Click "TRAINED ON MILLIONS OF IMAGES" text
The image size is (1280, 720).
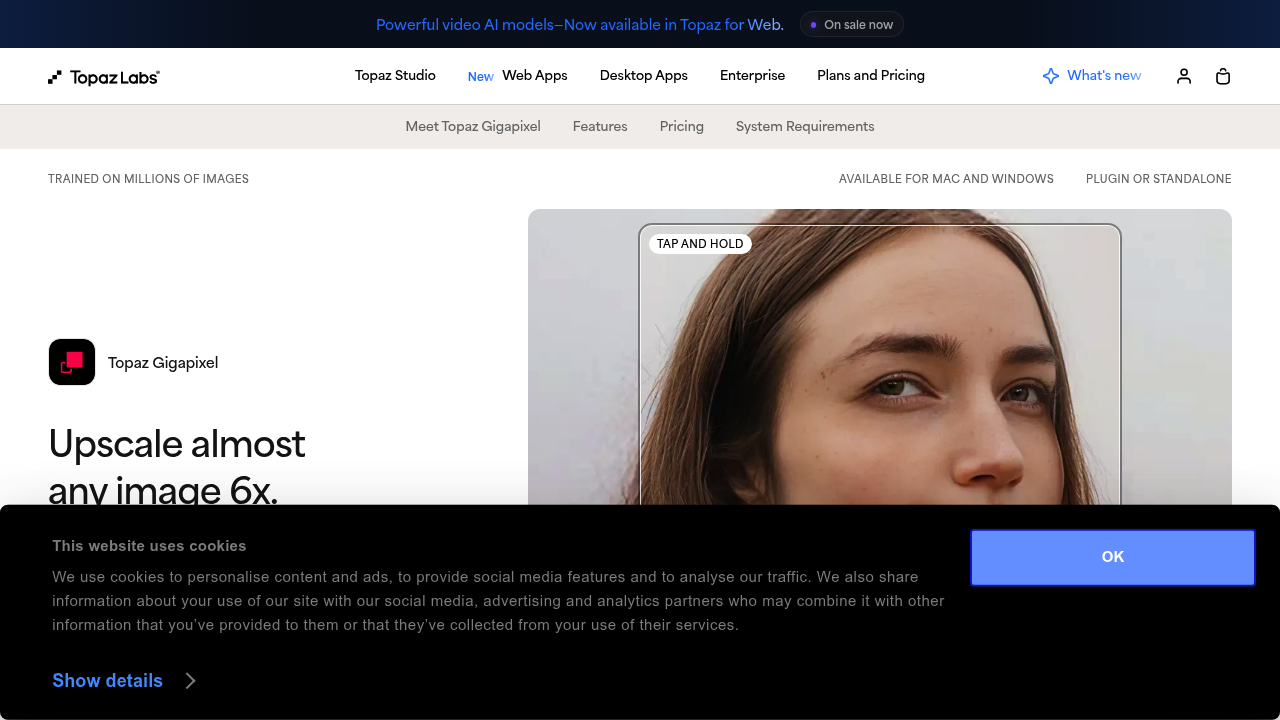pyautogui.click(x=148, y=179)
